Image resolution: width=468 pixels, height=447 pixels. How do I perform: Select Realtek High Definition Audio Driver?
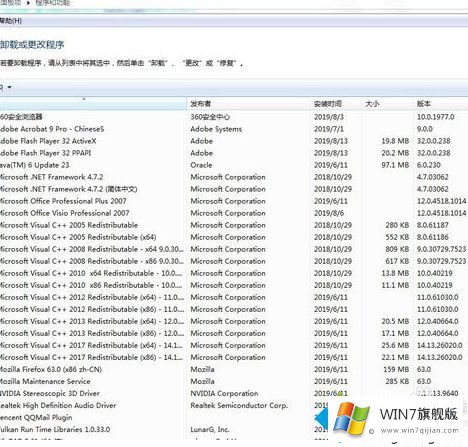pyautogui.click(x=58, y=405)
